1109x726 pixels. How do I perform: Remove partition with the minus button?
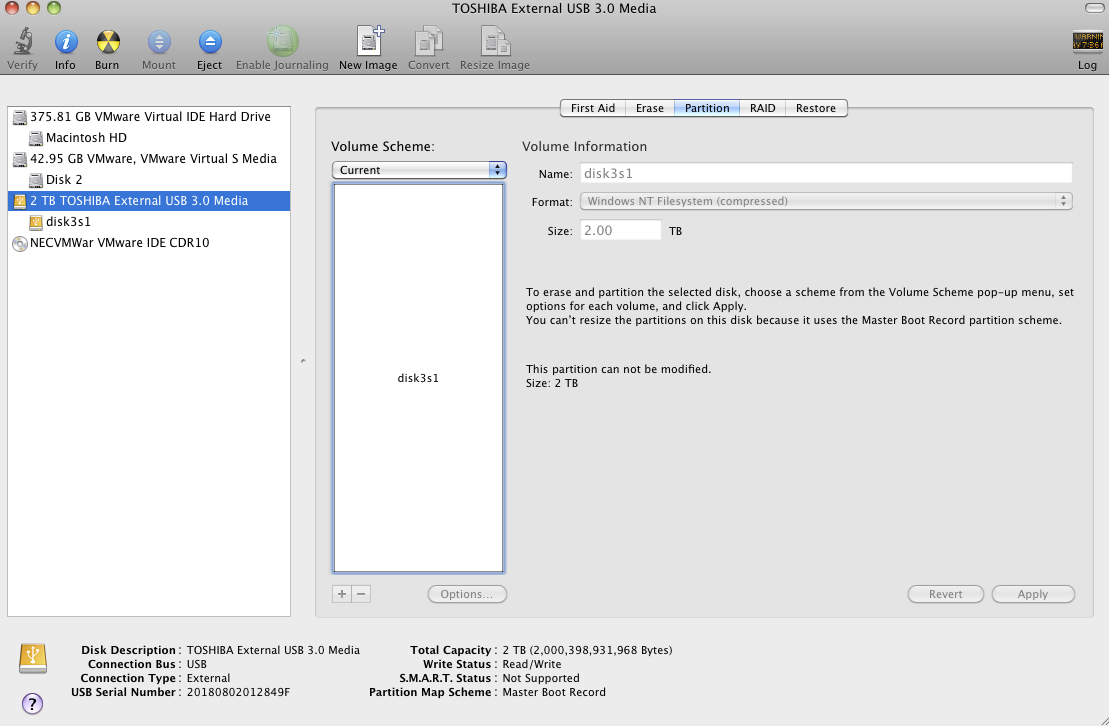361,594
